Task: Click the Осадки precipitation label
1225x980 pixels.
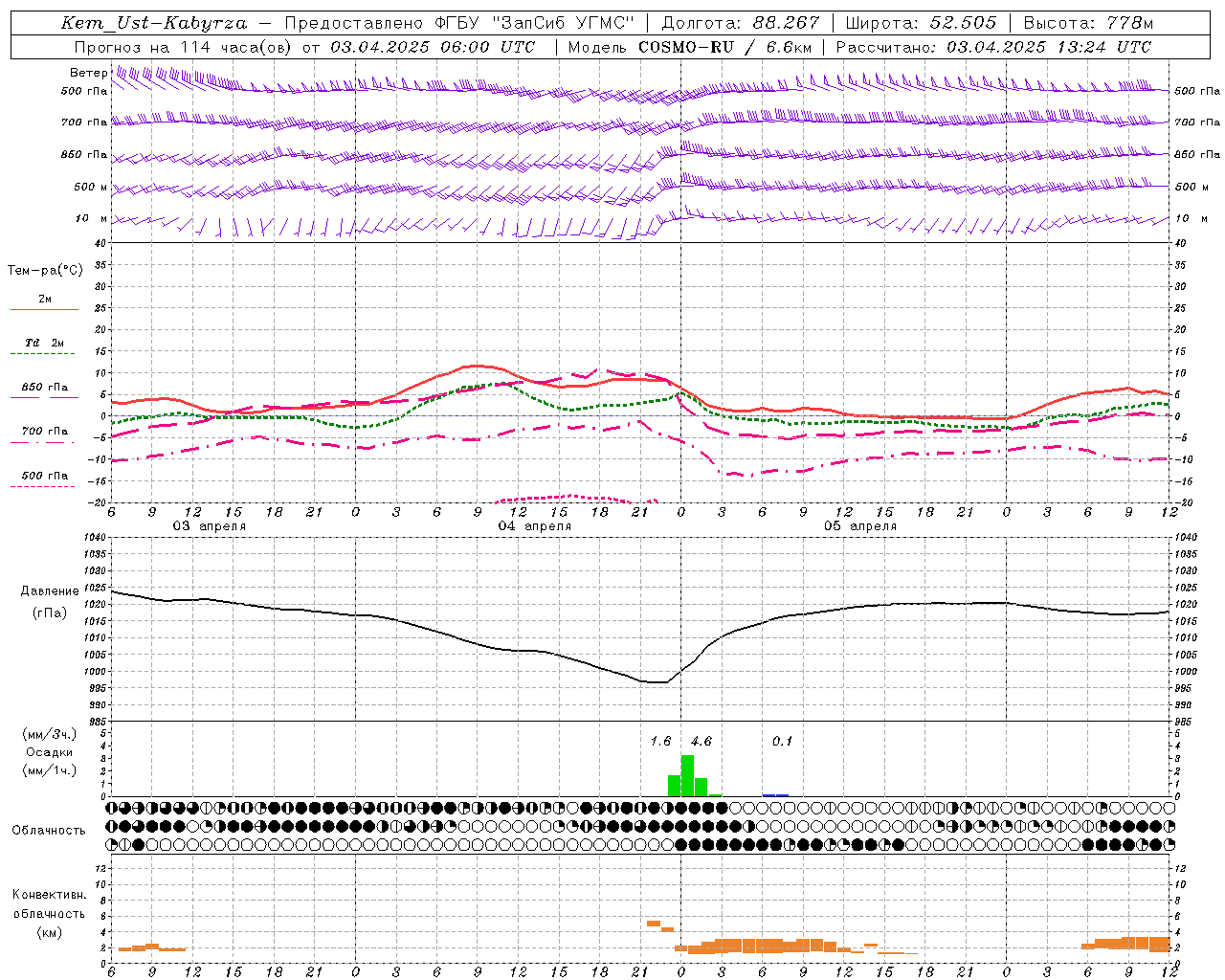Action: tap(49, 752)
